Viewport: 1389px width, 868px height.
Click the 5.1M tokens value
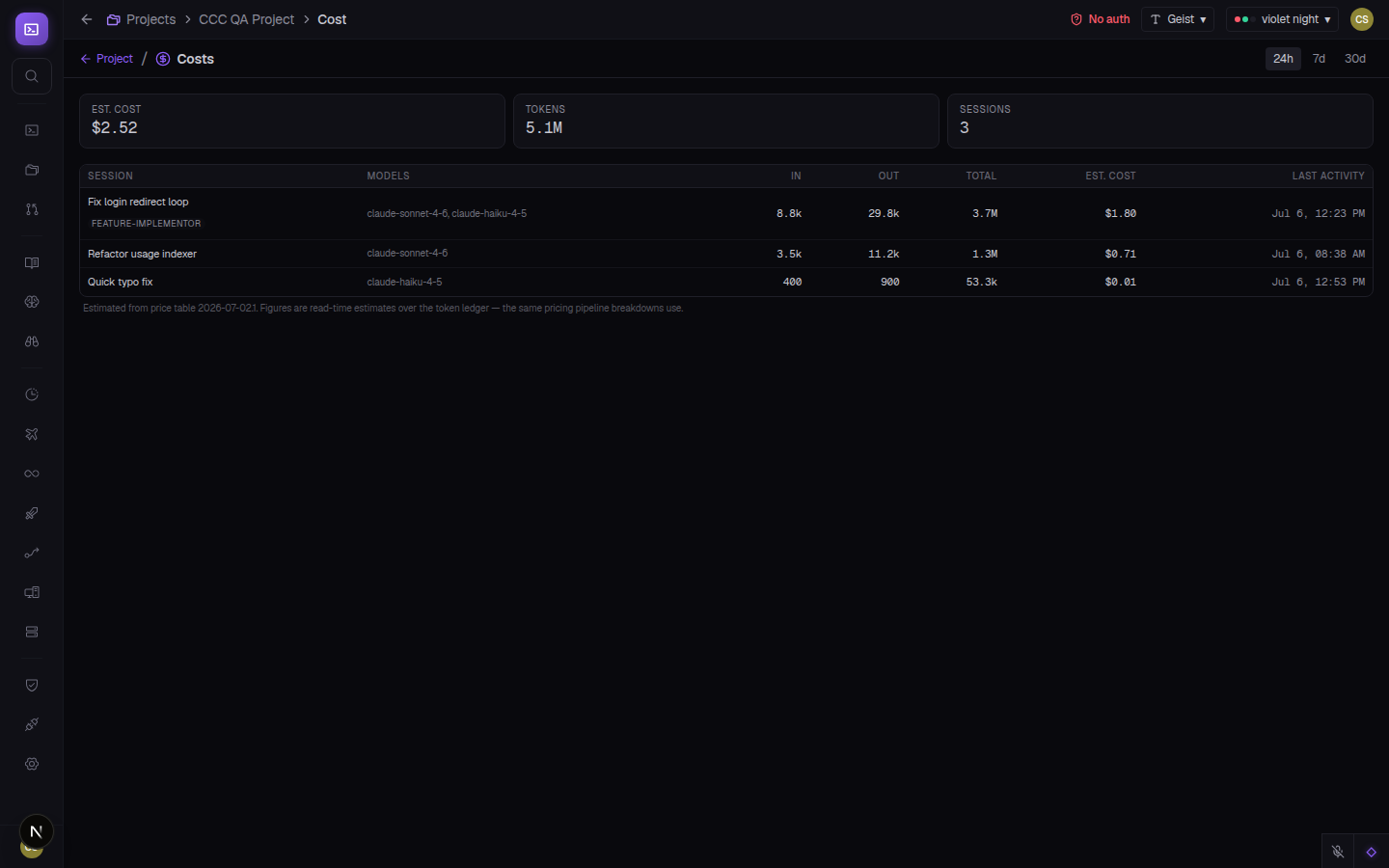point(544,128)
